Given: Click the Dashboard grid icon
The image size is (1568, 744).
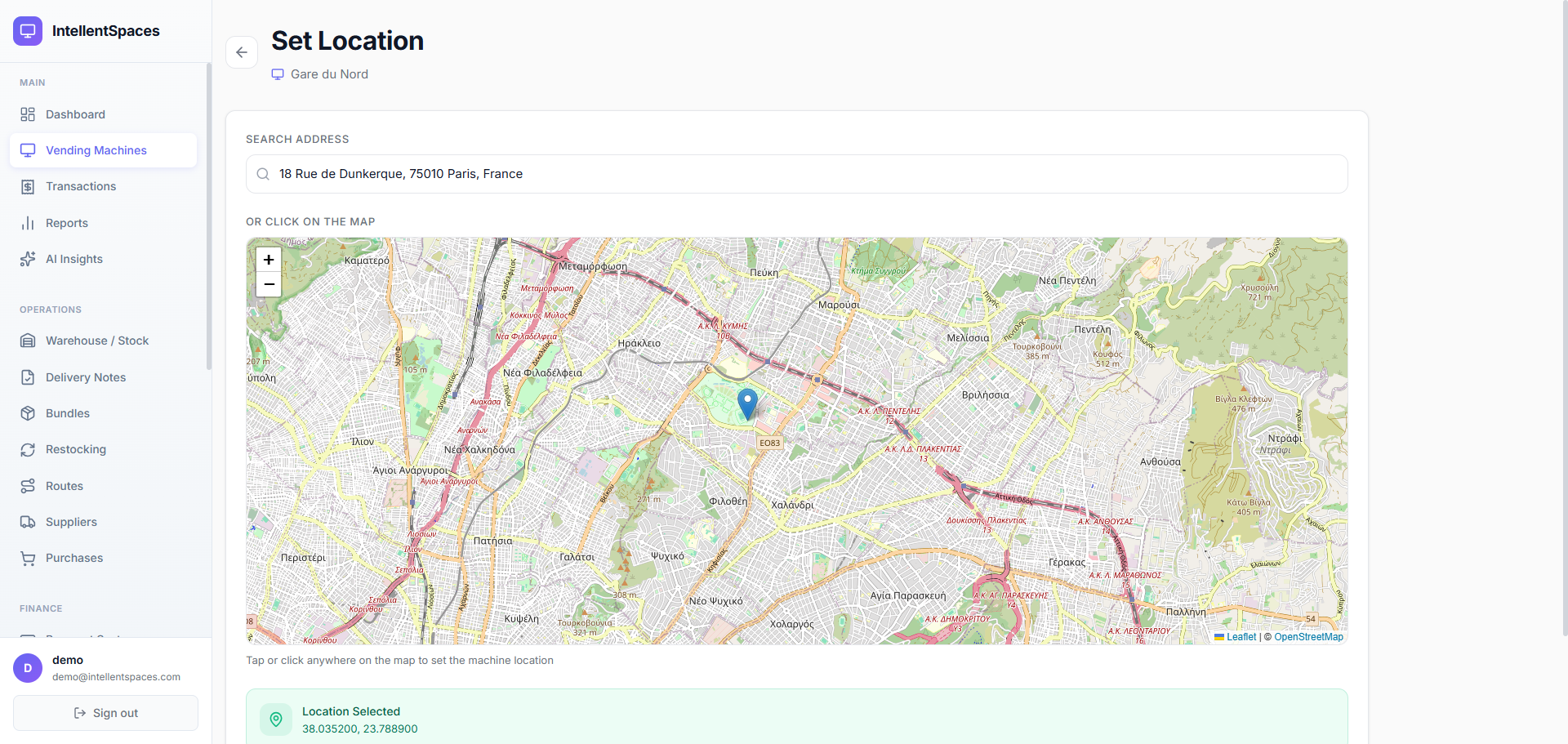Looking at the screenshot, I should tap(28, 114).
